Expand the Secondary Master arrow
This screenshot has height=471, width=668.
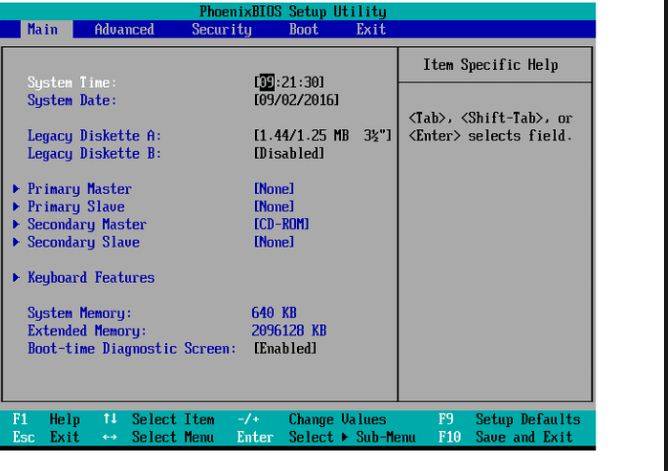click(16, 224)
